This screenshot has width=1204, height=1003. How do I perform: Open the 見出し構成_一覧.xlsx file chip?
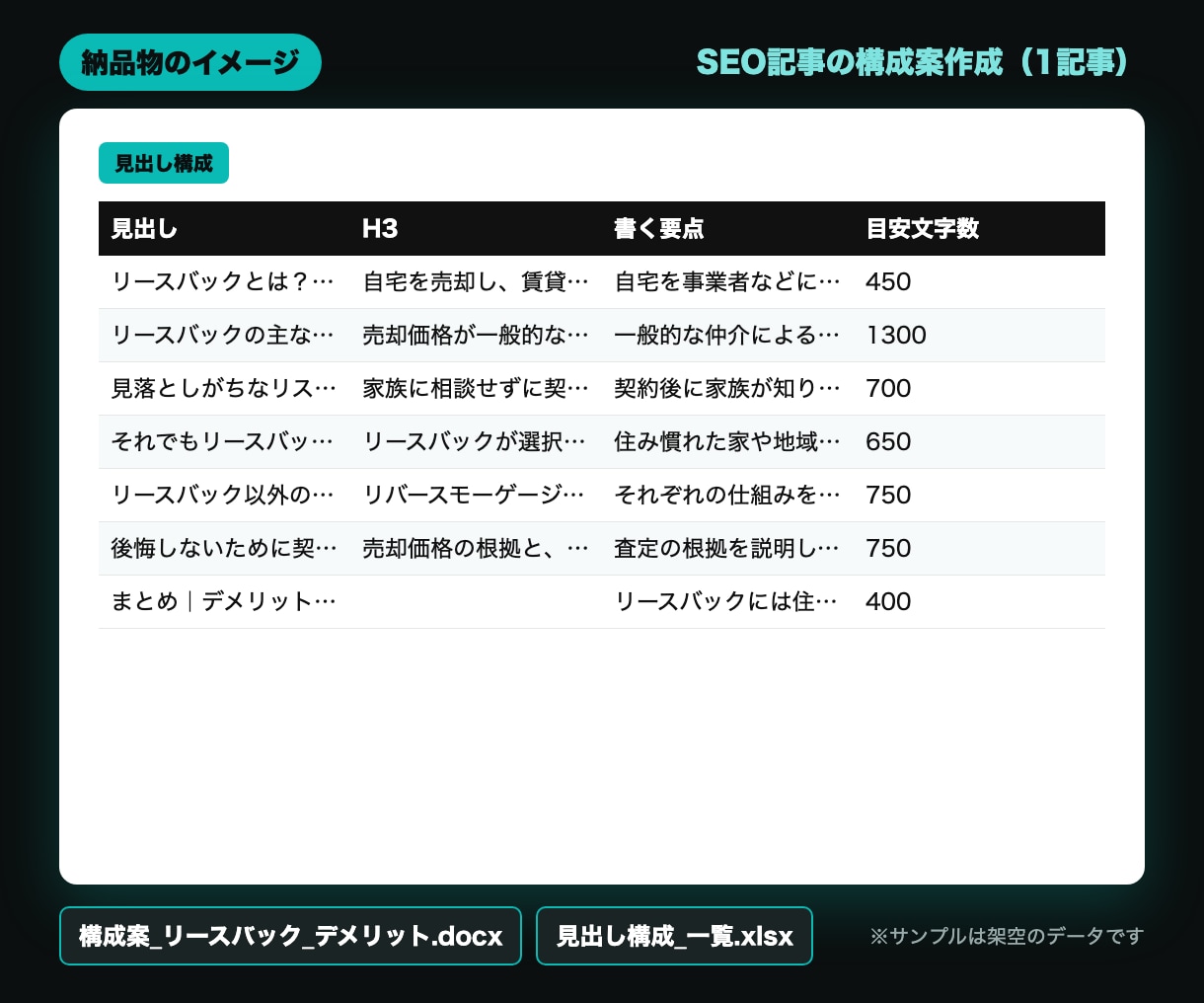click(674, 936)
